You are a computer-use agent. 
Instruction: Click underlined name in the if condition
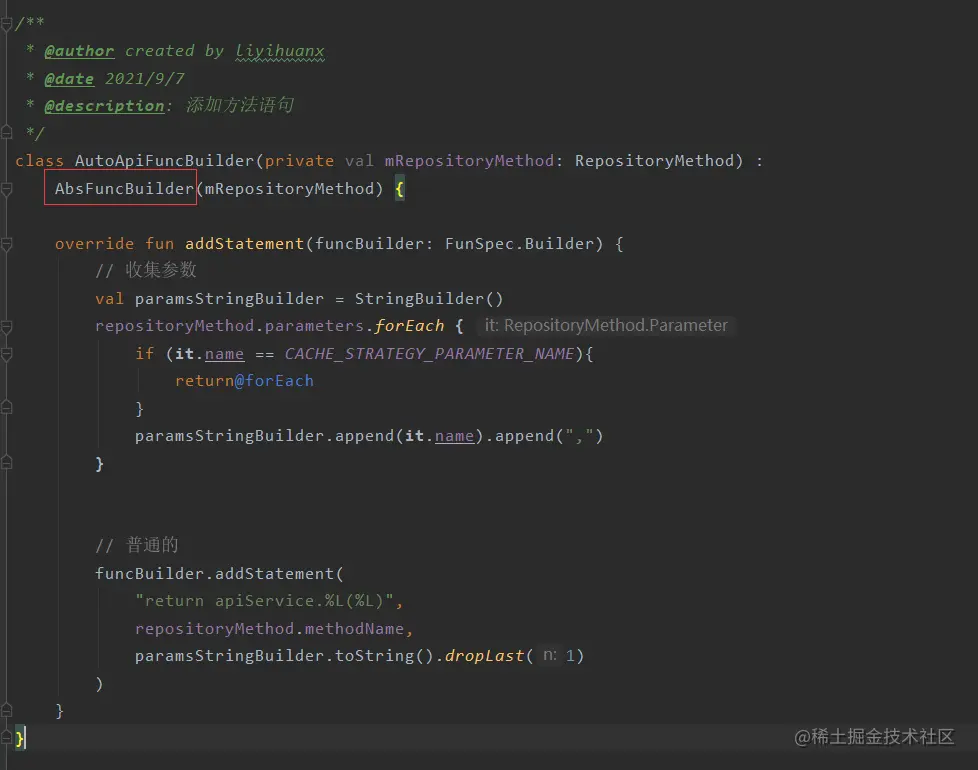225,354
